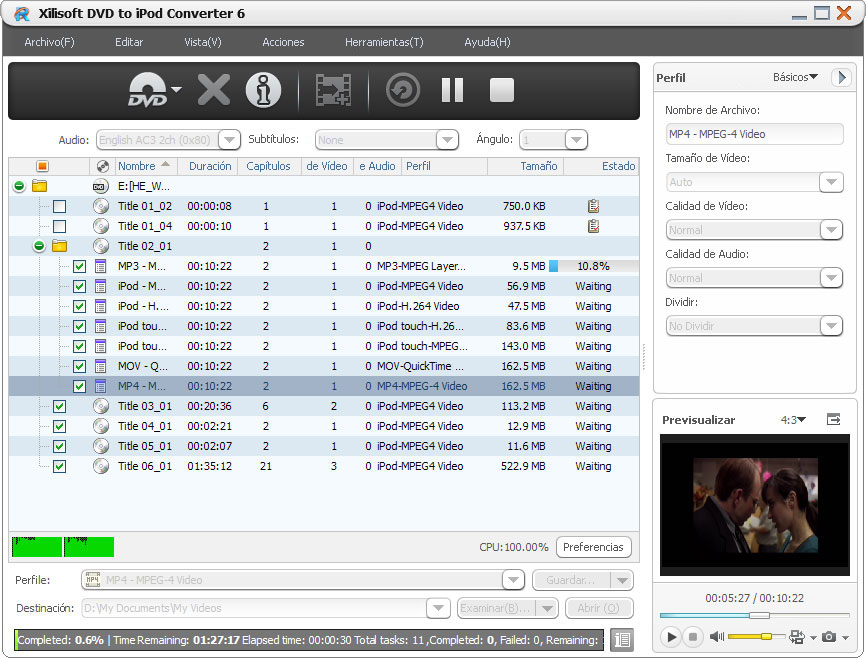The width and height of the screenshot is (866, 658).
Task: Open the Dividir dropdown
Action: [831, 326]
